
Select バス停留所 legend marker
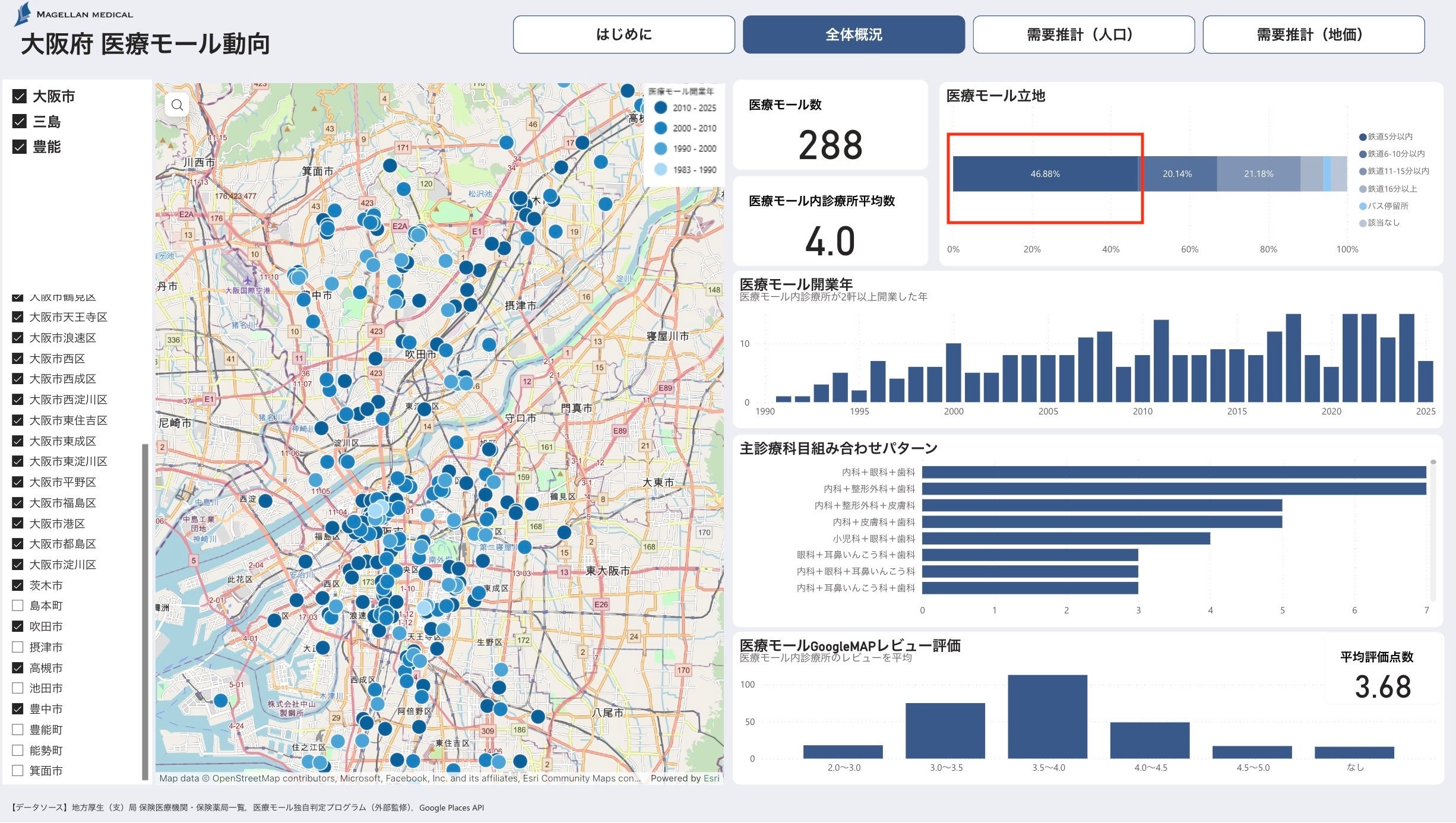(x=1363, y=206)
